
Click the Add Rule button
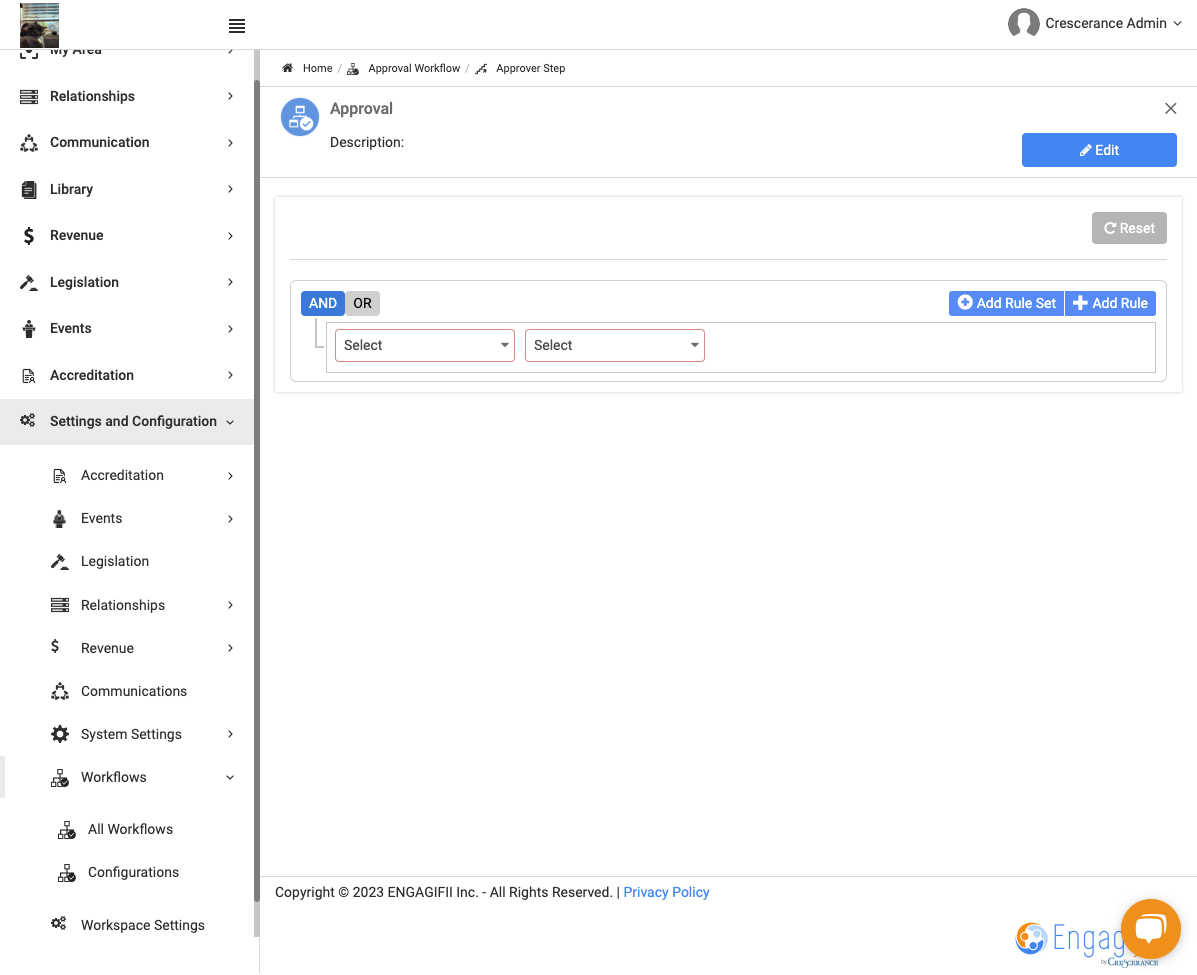pos(1110,303)
